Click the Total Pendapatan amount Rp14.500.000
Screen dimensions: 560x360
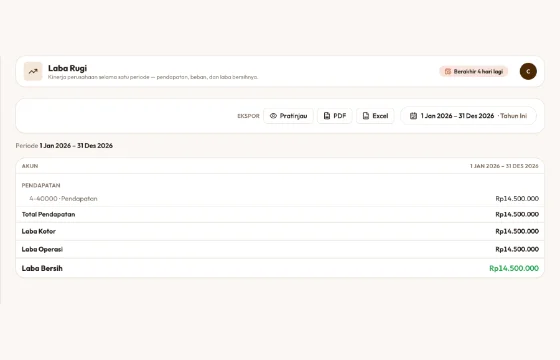pos(517,214)
